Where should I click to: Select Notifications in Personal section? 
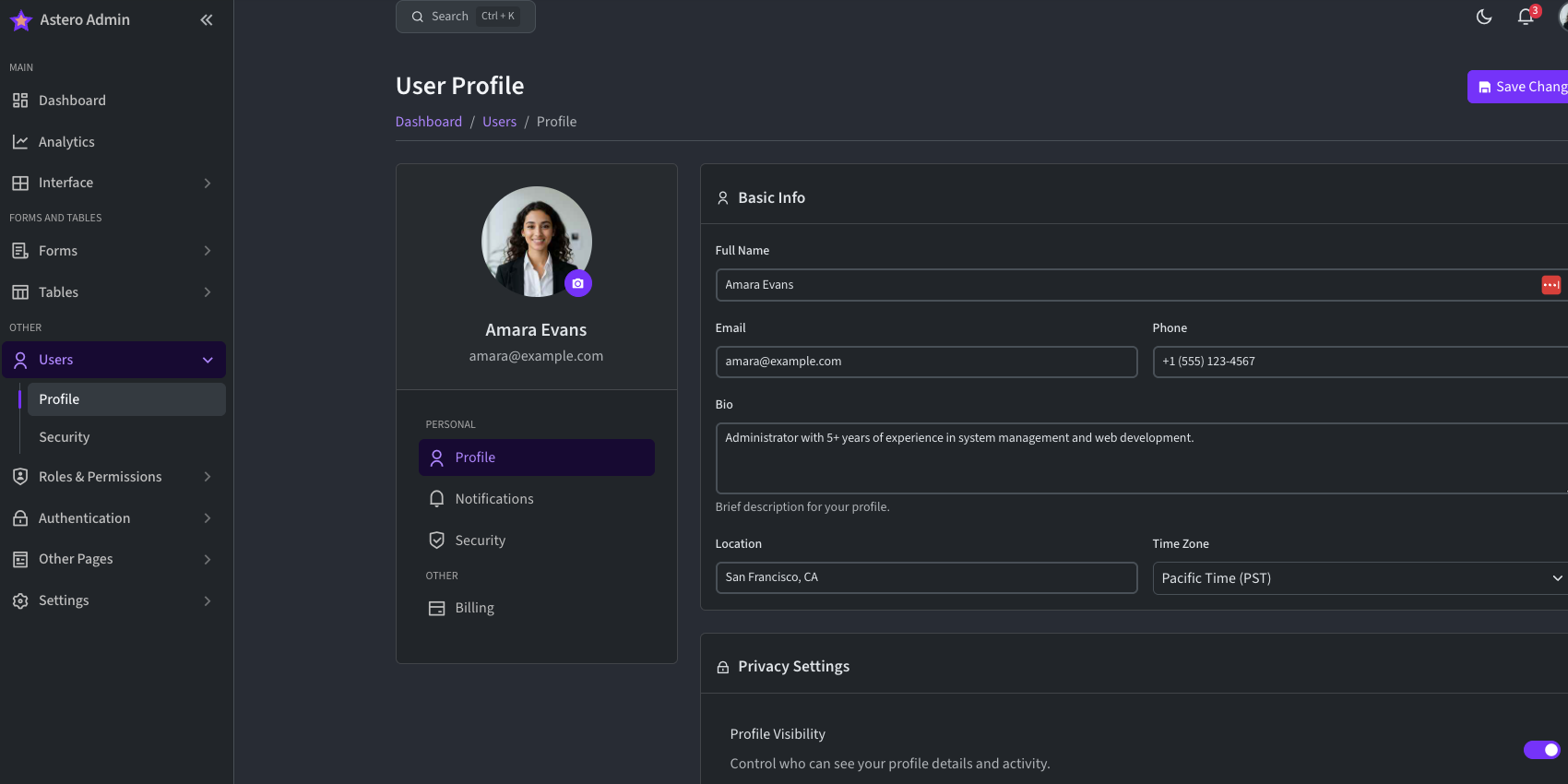pyautogui.click(x=537, y=499)
